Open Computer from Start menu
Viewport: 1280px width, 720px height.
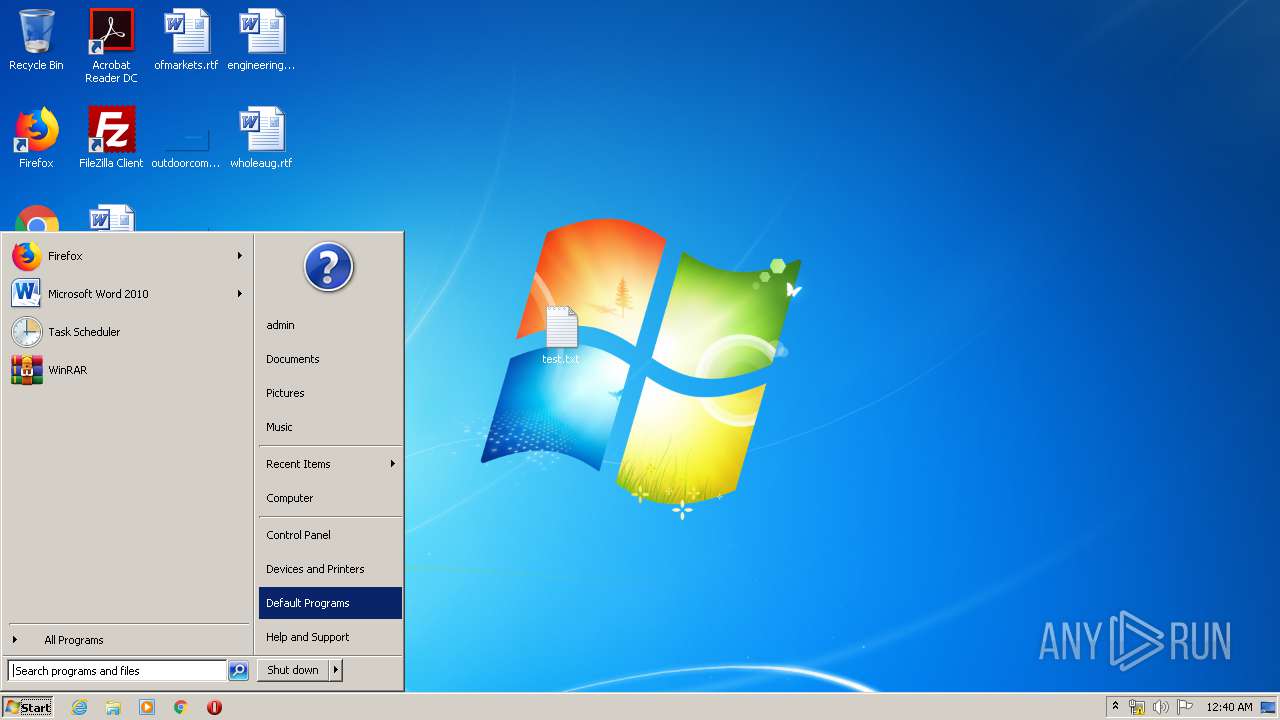coord(330,498)
